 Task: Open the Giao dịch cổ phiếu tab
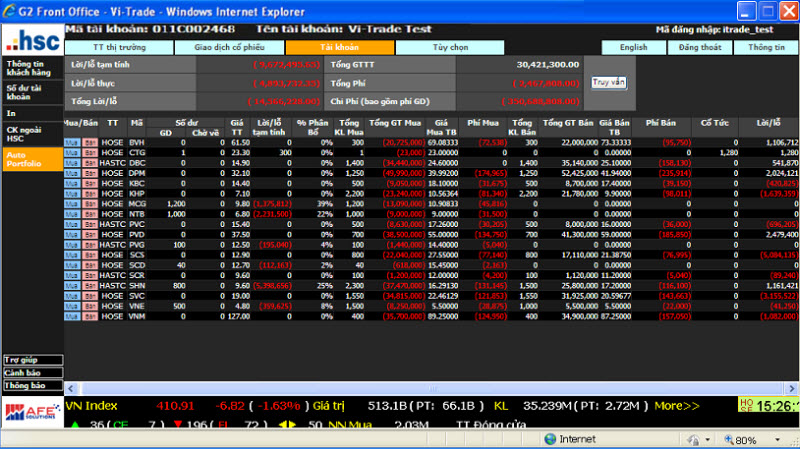pyautogui.click(x=229, y=47)
